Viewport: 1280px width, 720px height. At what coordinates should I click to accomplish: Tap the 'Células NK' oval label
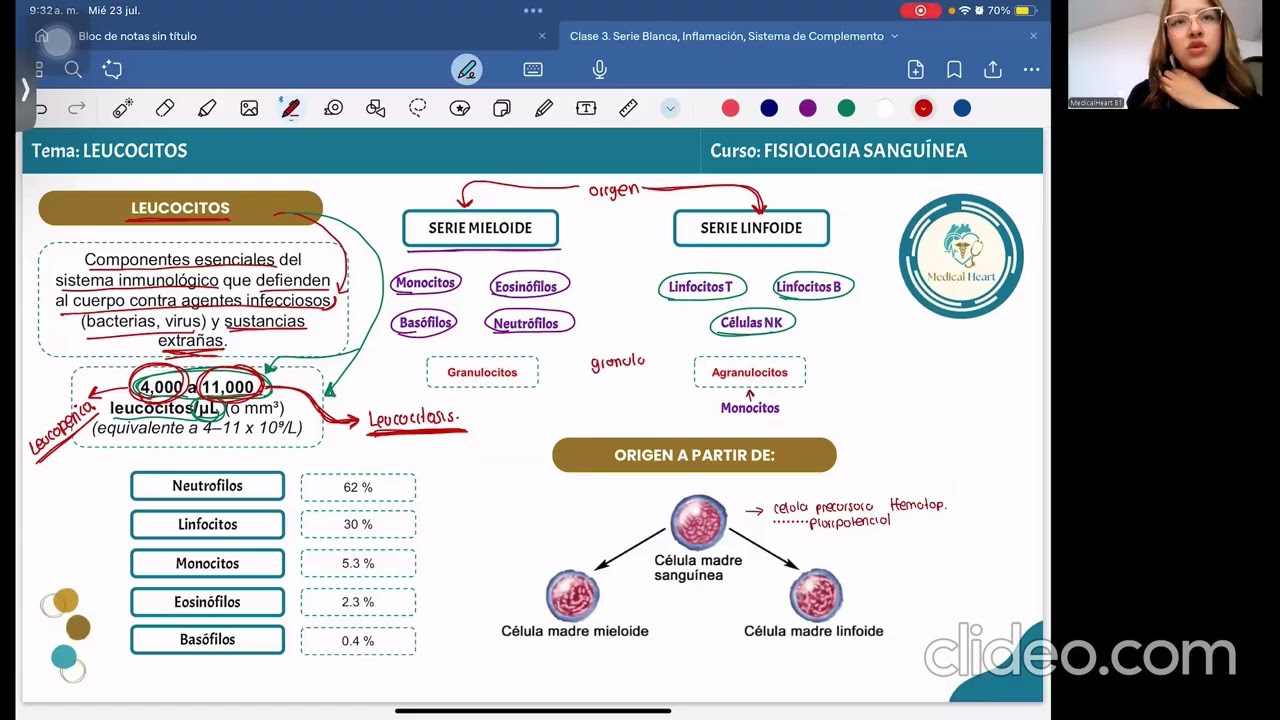click(x=752, y=323)
